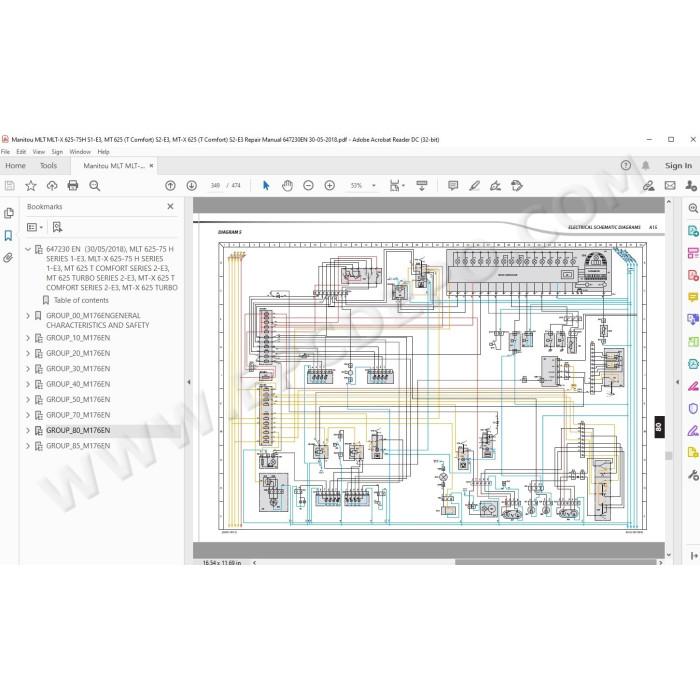Open the File menu
This screenshot has width=700, height=700.
(5, 152)
